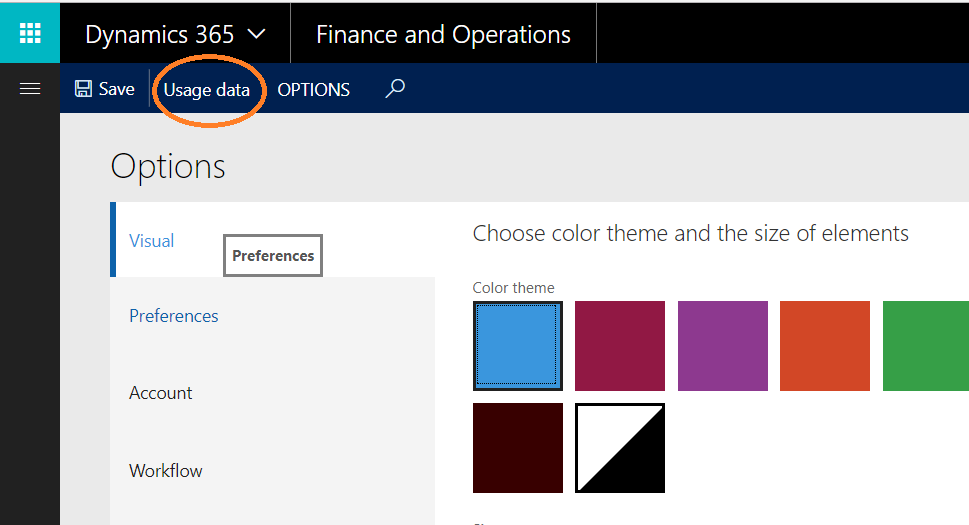Open Finance and Operations home link

tap(443, 34)
